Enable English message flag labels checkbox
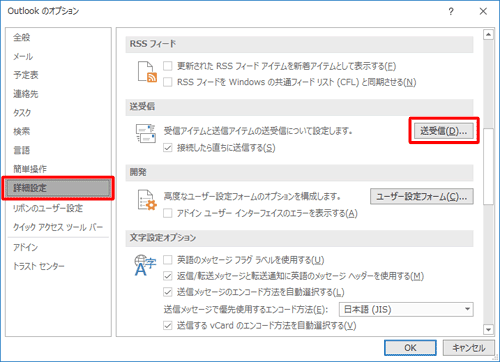Screen dimensions: 500x362 [168, 260]
